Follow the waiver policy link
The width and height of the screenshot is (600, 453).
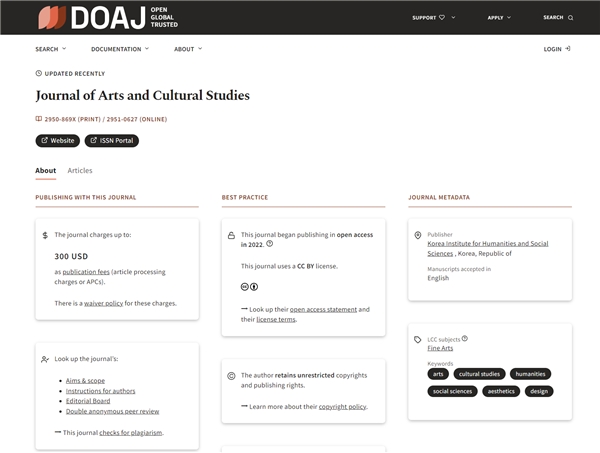[x=103, y=303]
